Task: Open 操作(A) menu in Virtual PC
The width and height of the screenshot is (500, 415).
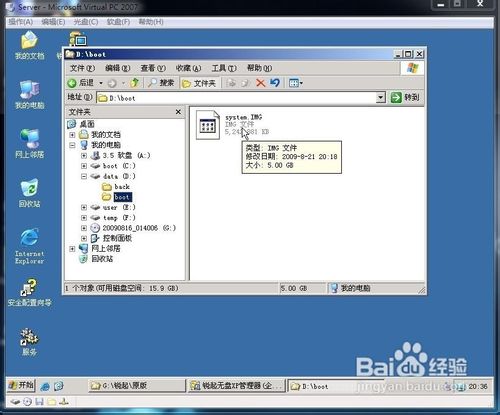Action: 21,22
